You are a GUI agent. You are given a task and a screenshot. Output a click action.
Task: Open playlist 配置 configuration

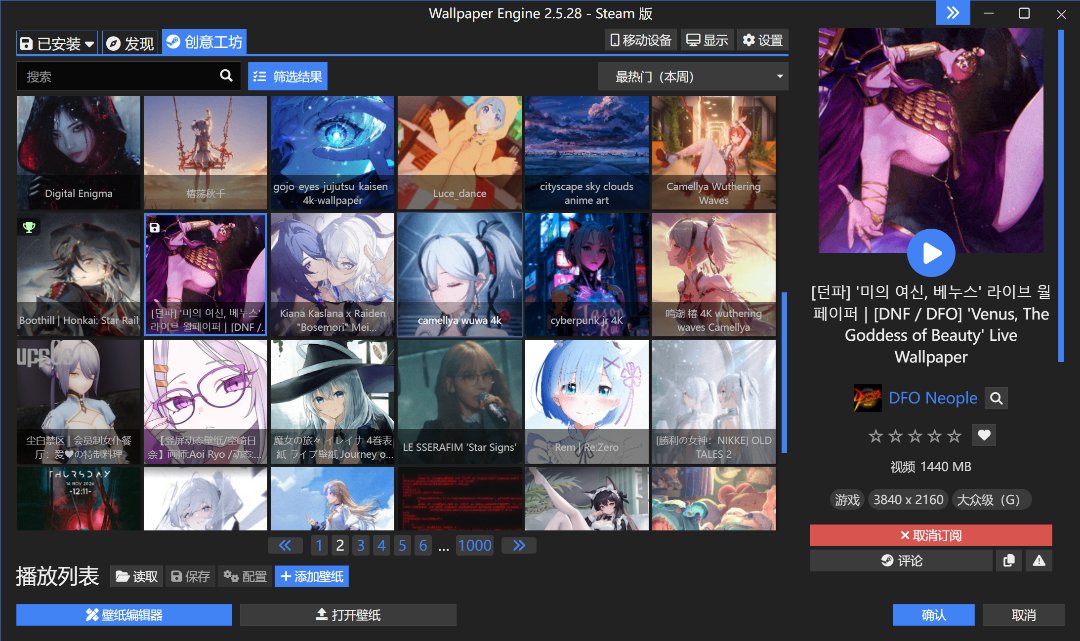click(245, 576)
